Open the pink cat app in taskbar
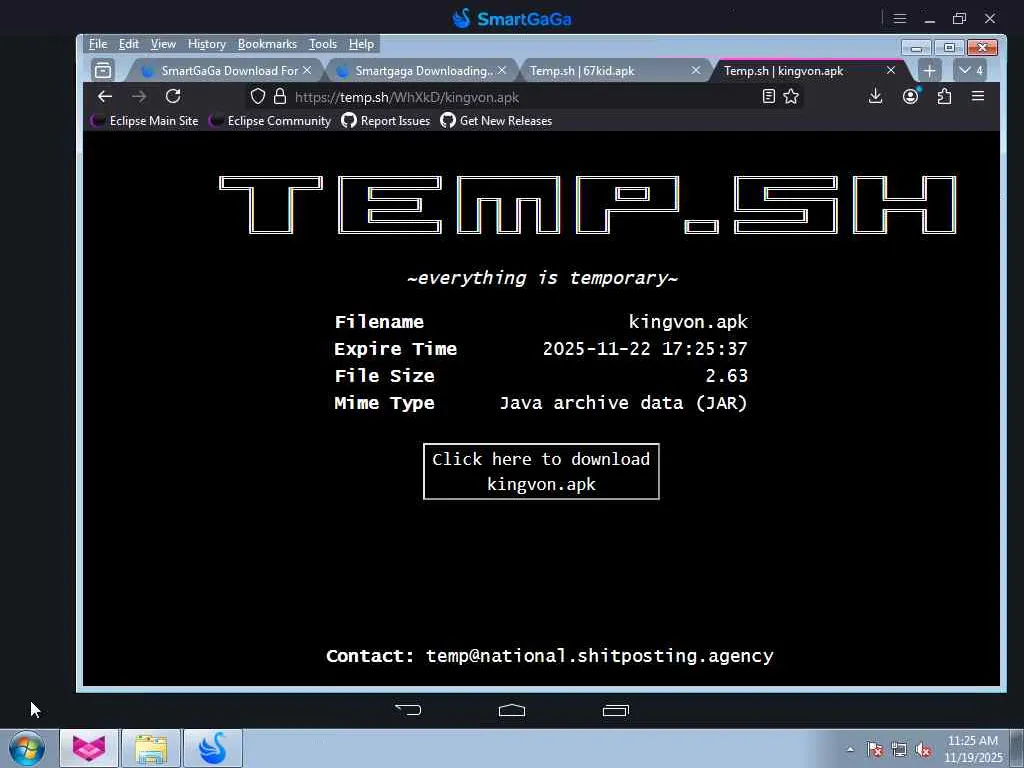This screenshot has width=1024, height=768. 89,748
